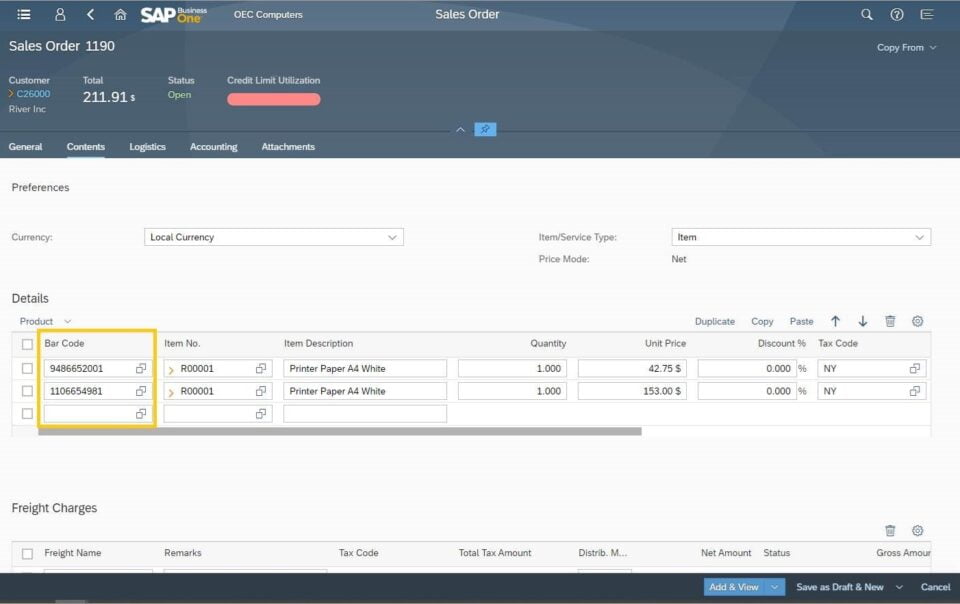
Task: Click quantity field in 42.75 row
Action: [512, 368]
